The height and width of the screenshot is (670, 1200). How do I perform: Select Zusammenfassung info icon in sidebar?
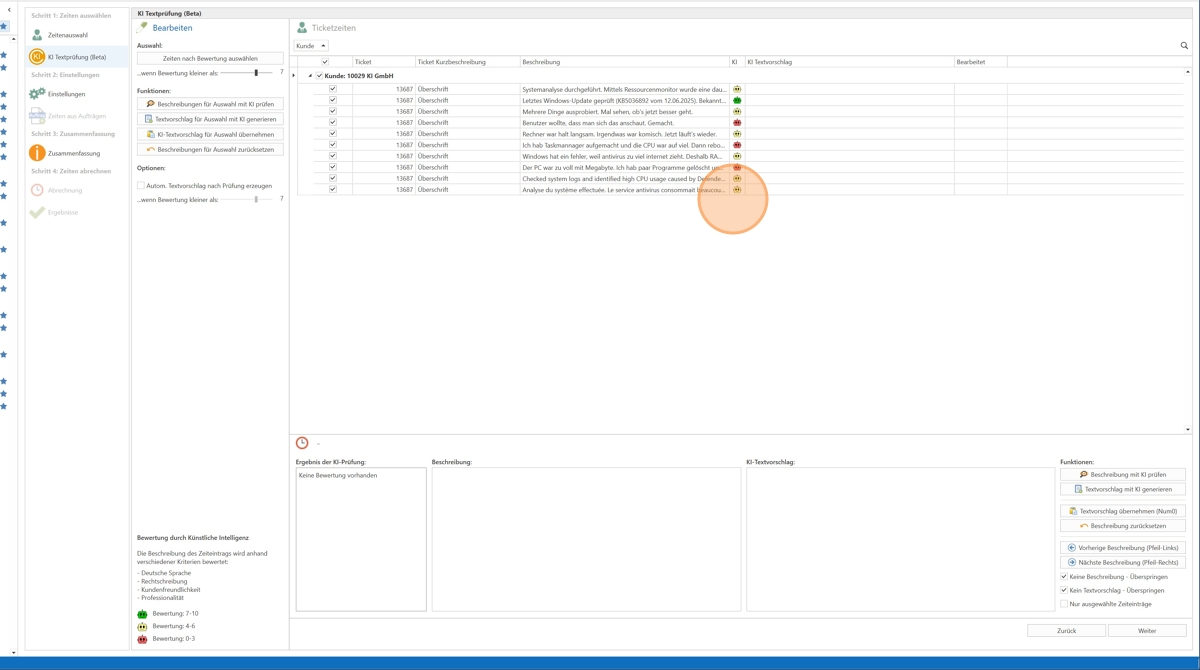pyautogui.click(x=37, y=153)
